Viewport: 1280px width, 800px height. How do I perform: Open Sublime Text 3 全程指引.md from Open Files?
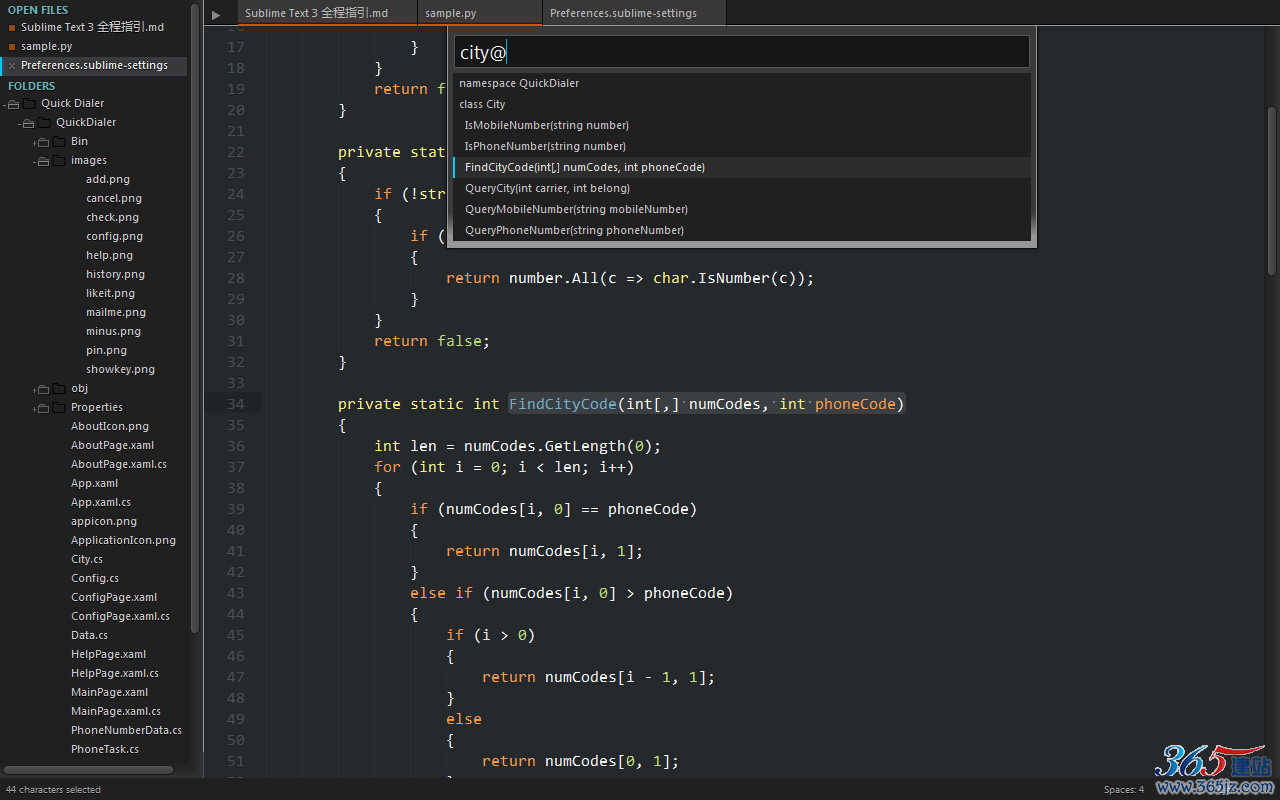(93, 27)
